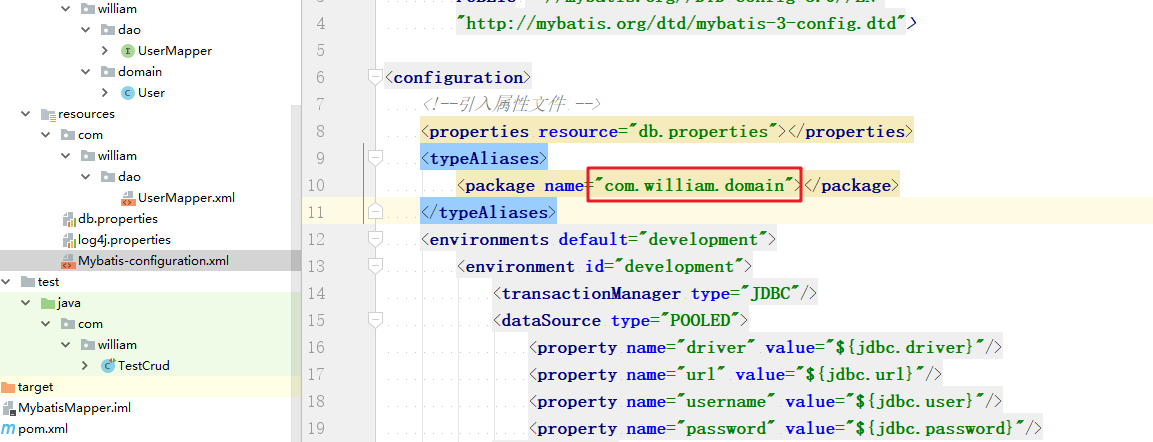Expand the TestCrud class node
This screenshot has width=1153, height=442.
85,366
